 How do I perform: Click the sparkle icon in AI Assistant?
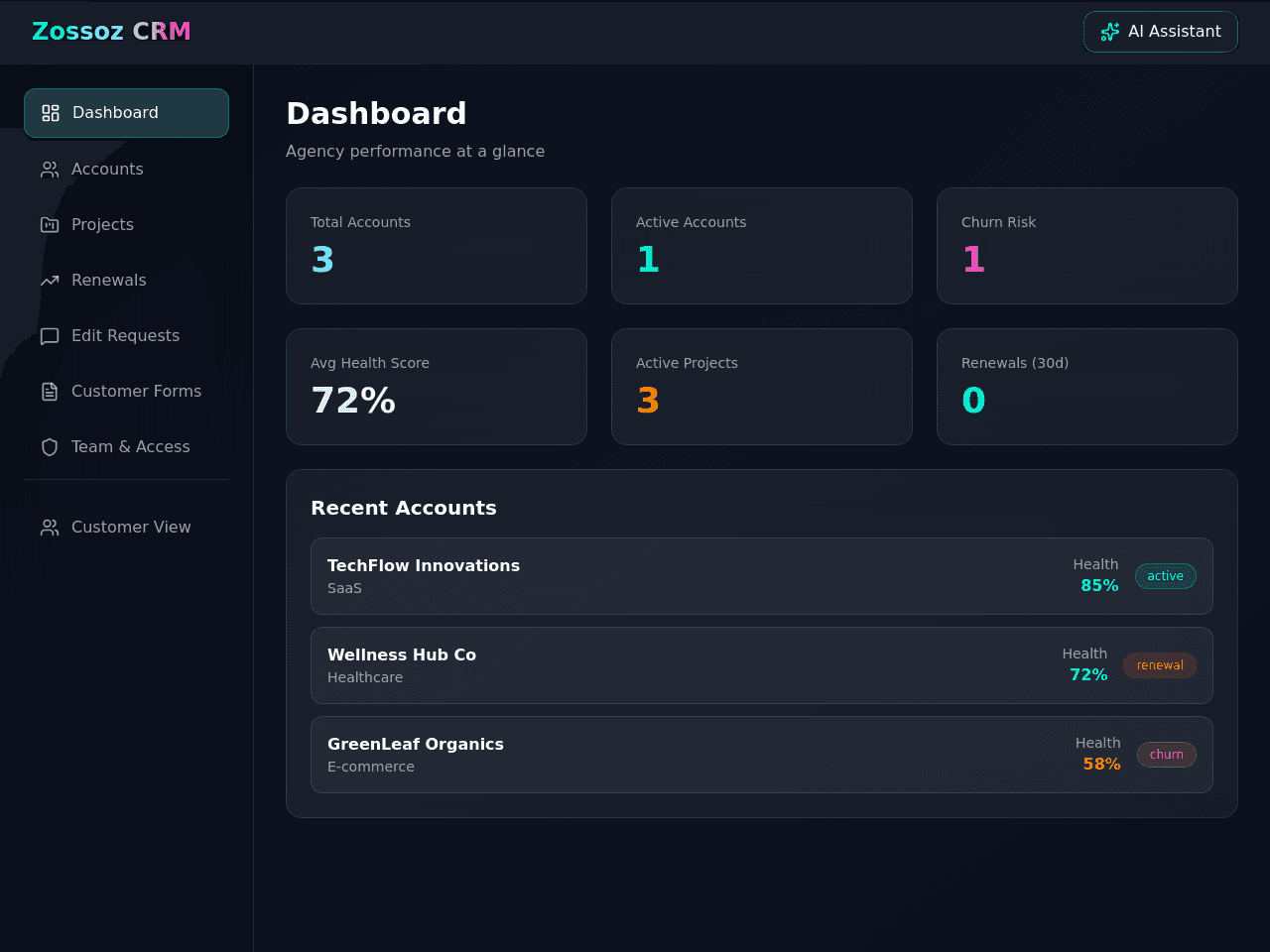(1110, 32)
